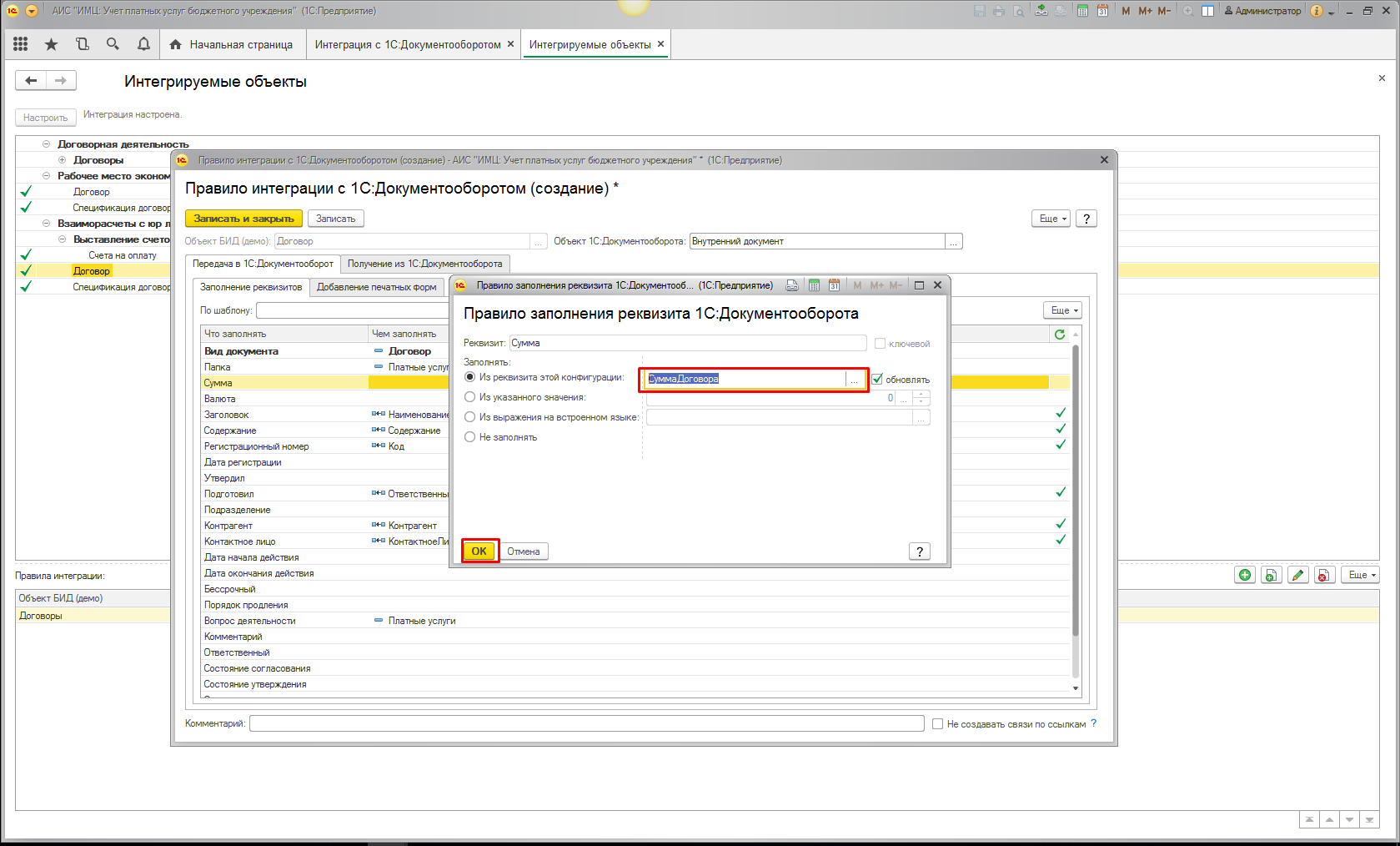Click "Записать и закрыть" button
Viewport: 1400px width, 846px height.
tap(243, 219)
